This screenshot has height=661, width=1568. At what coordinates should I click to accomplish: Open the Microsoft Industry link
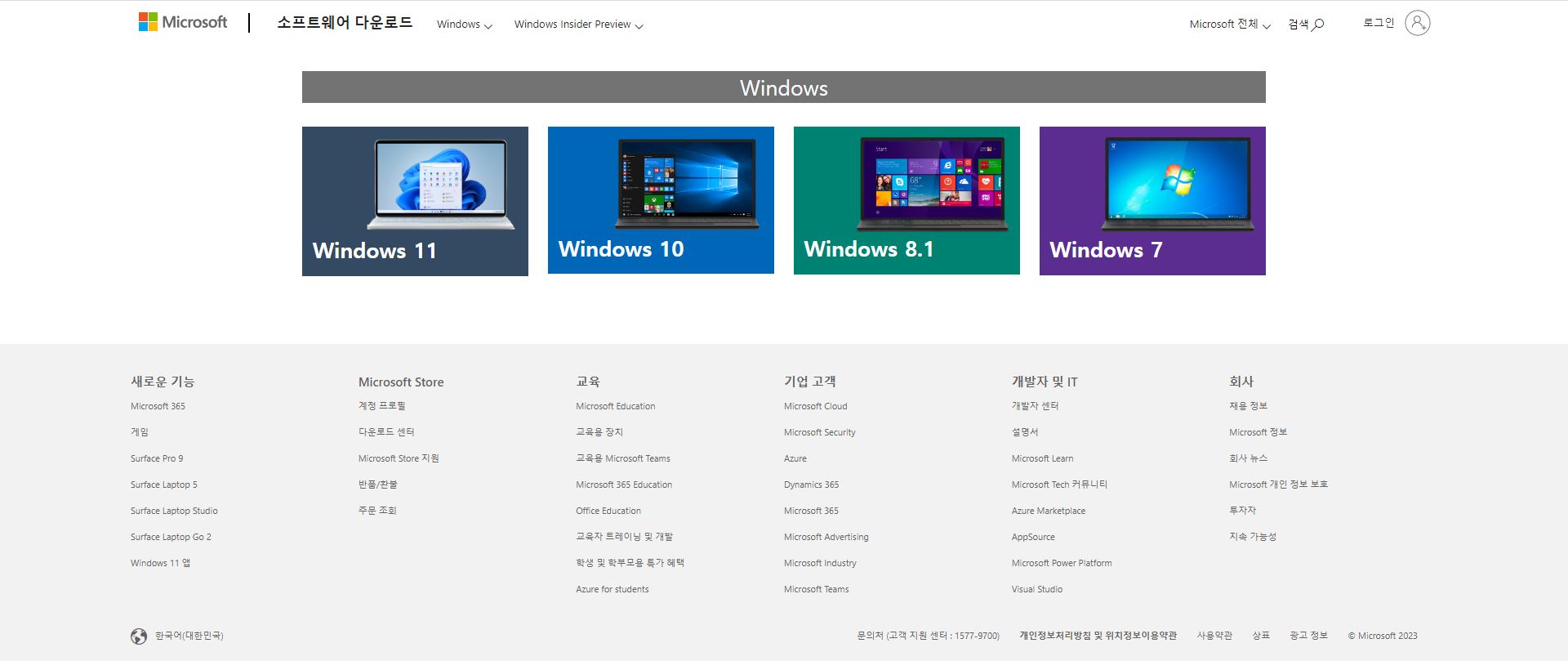click(820, 563)
